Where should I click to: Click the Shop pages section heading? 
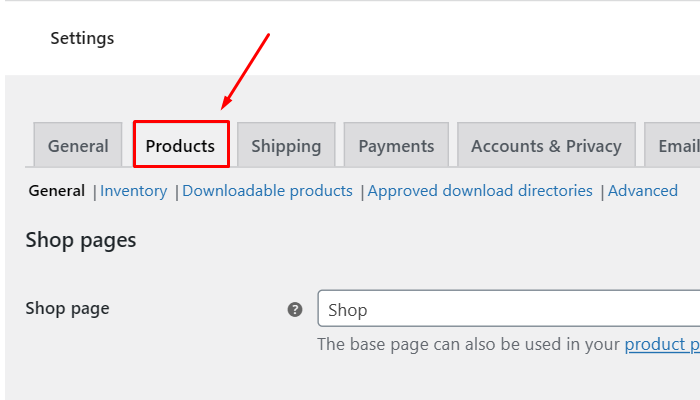point(81,240)
